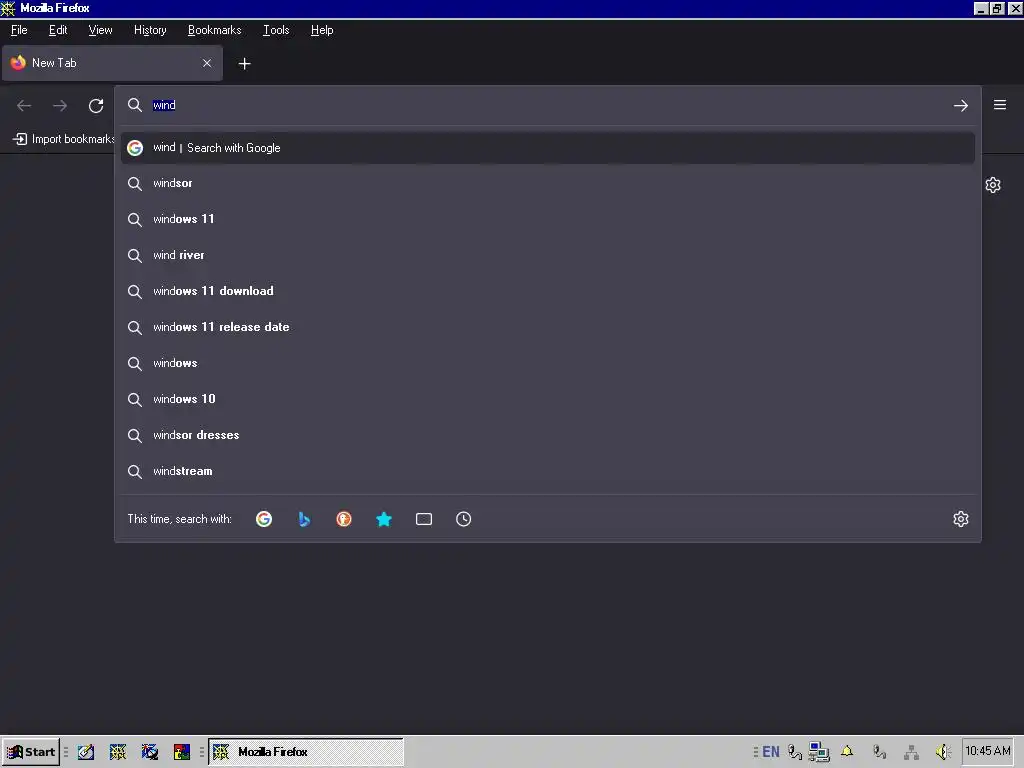Choose the plain 'windows' suggestion
The height and width of the screenshot is (768, 1024).
click(547, 363)
